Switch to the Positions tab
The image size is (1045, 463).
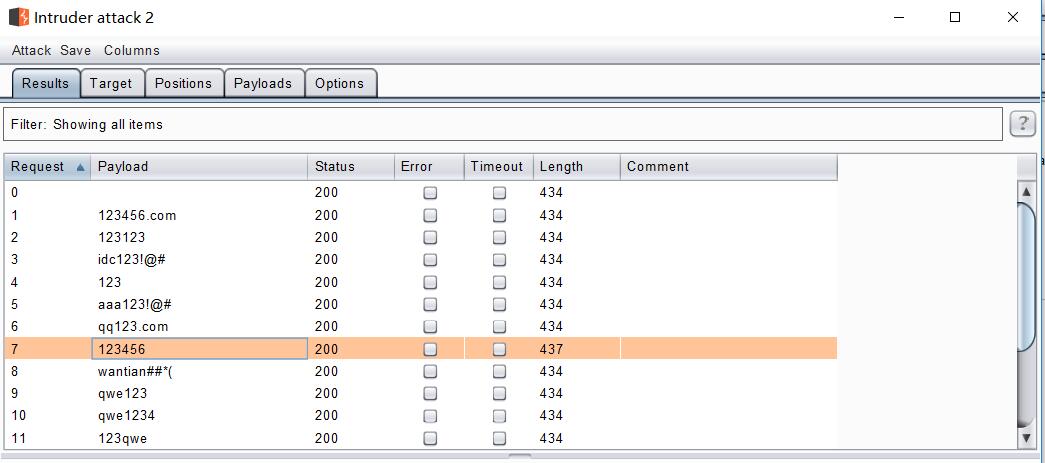coord(183,83)
